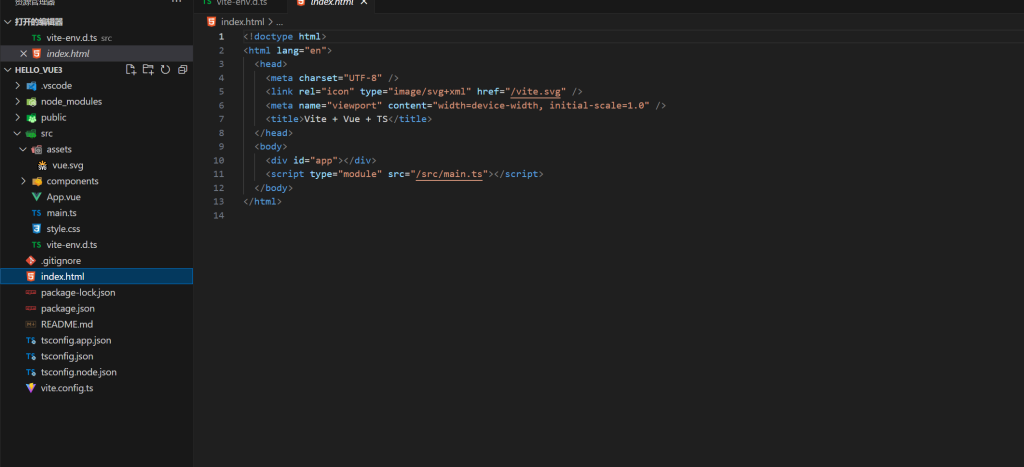This screenshot has height=467, width=1024.
Task: Click index.html in the breadcrumb bar
Action: tap(244, 21)
